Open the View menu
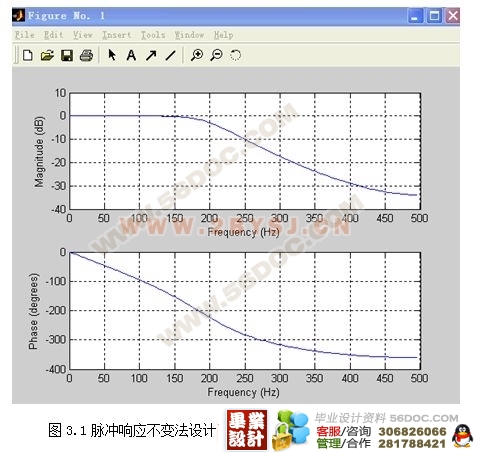Viewport: 478px width, 452px height. coord(83,35)
